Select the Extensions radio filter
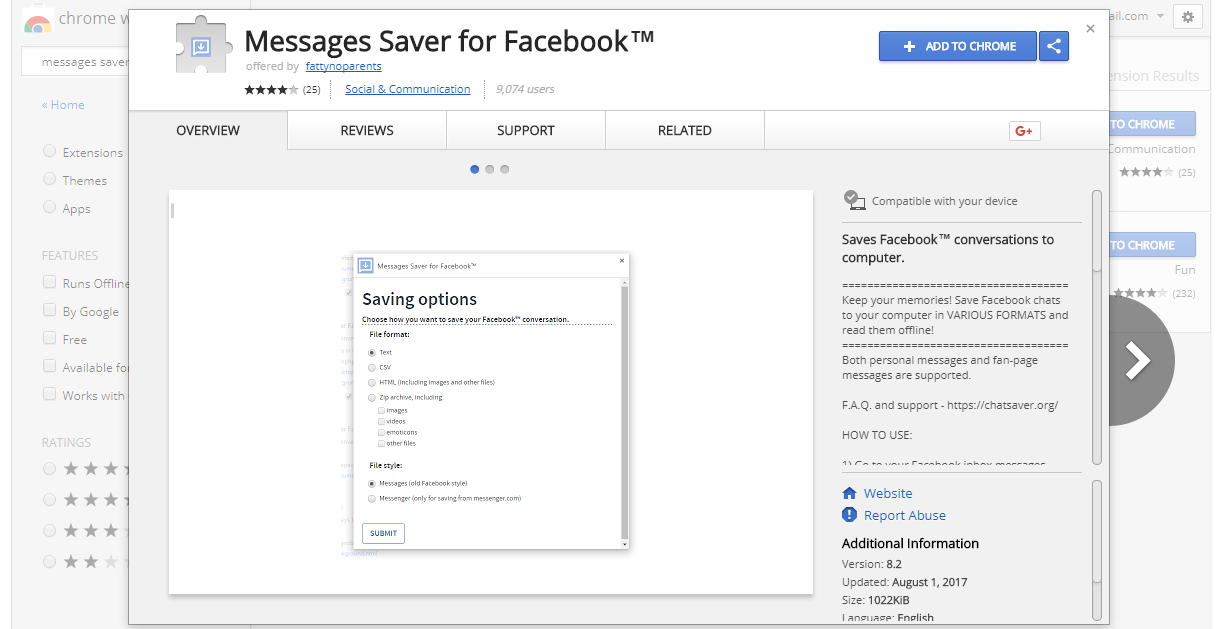Viewport: 1228px width, 629px height. [49, 152]
